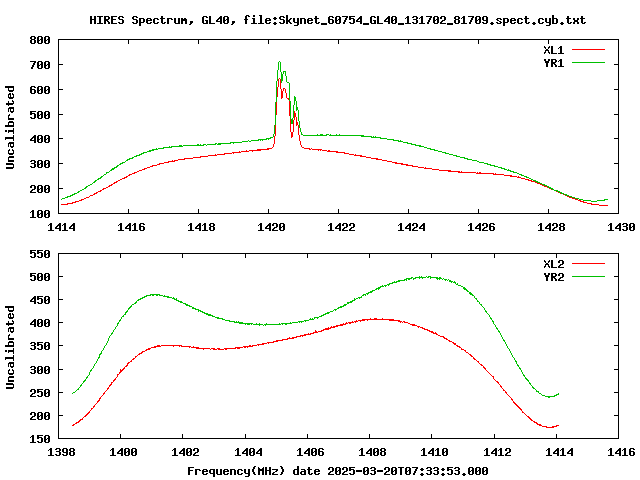Image resolution: width=640 pixels, height=480 pixels.
Task: Click the 800 y-axis label of top plot
Action: (40, 40)
